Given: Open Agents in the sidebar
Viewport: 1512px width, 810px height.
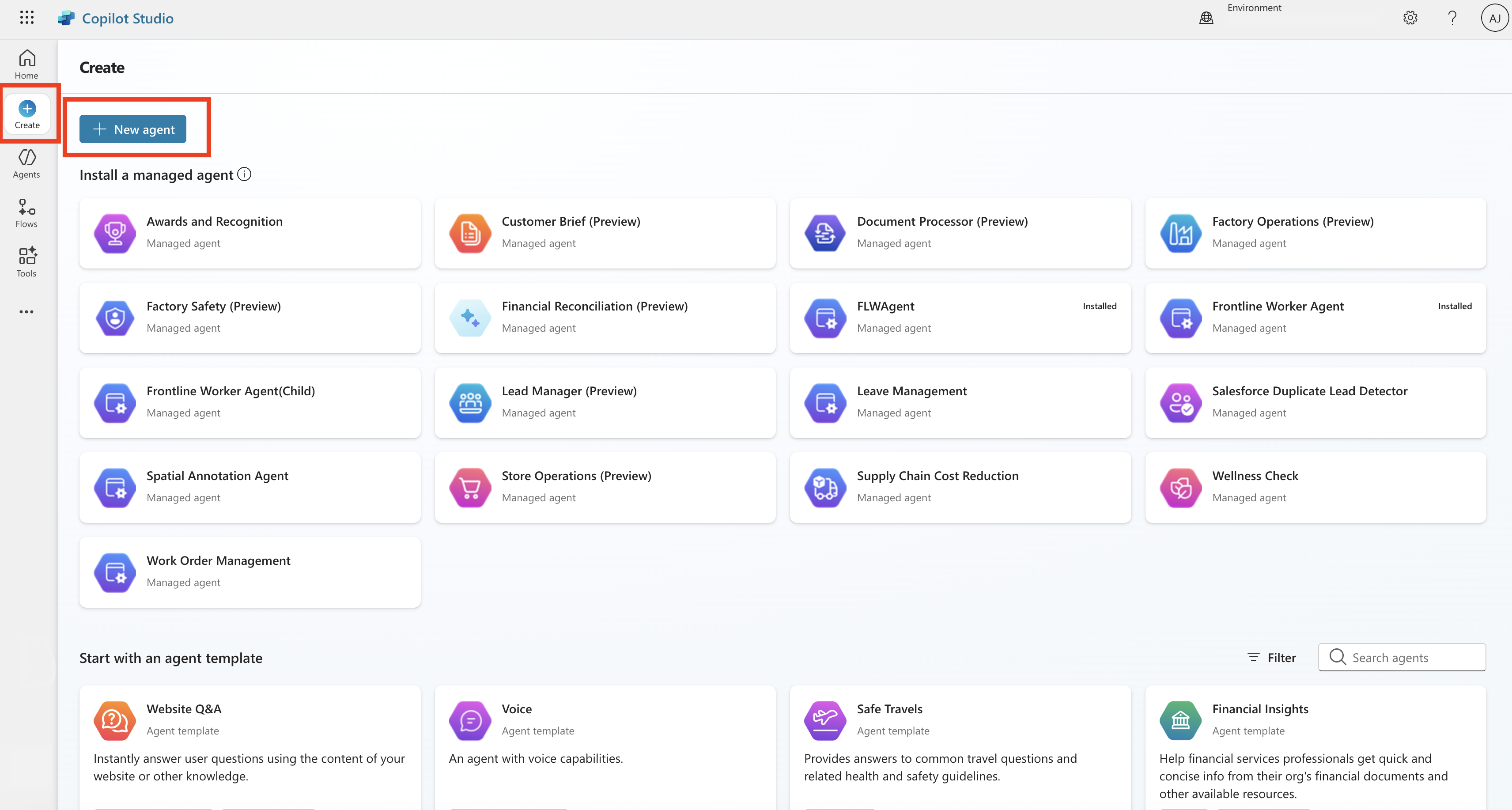Looking at the screenshot, I should click(26, 163).
